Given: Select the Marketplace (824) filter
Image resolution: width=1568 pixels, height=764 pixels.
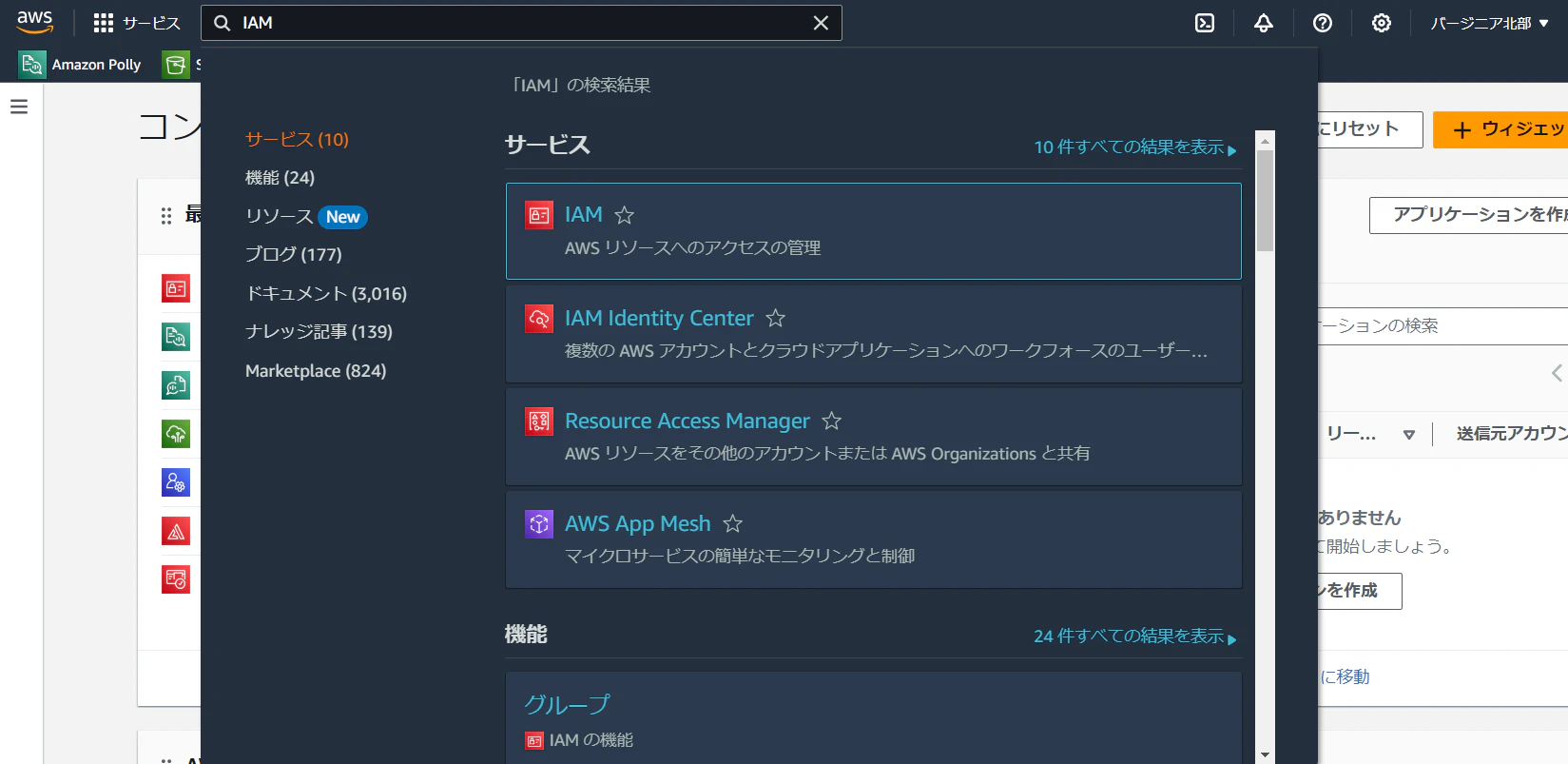Looking at the screenshot, I should tap(316, 371).
